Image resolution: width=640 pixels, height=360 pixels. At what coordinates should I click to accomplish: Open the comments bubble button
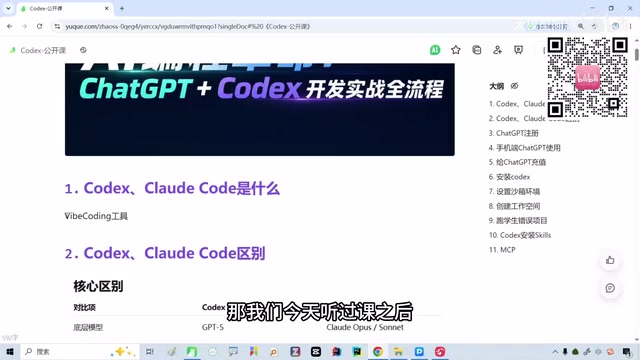click(610, 288)
